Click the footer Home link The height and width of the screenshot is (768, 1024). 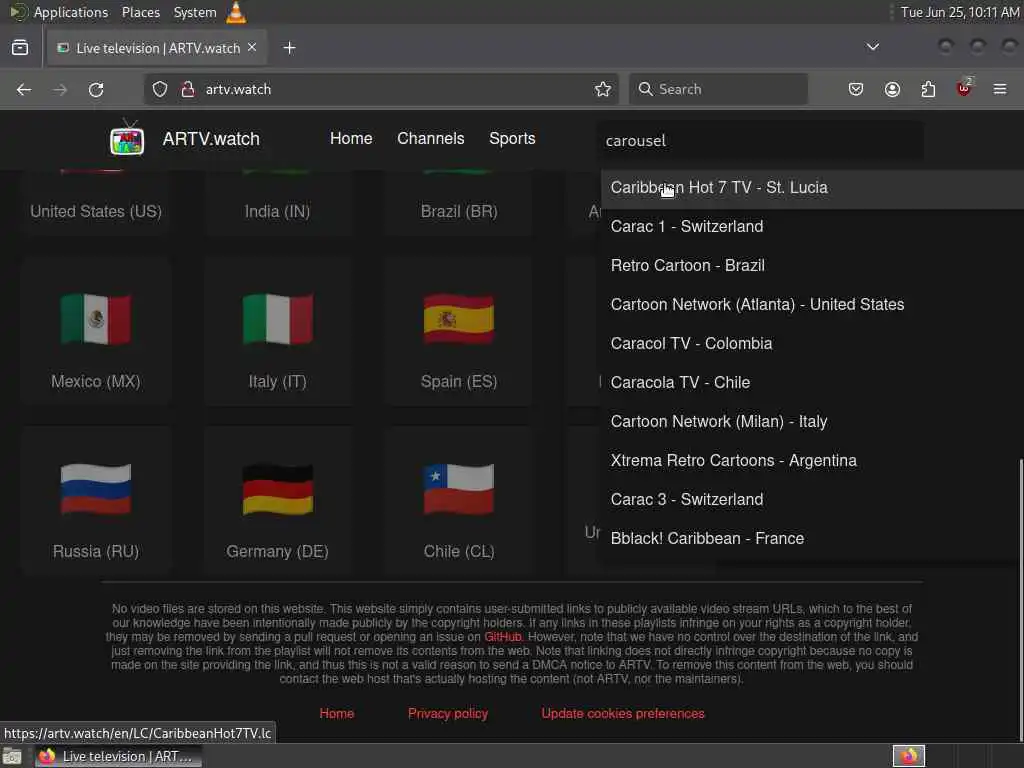pos(337,714)
